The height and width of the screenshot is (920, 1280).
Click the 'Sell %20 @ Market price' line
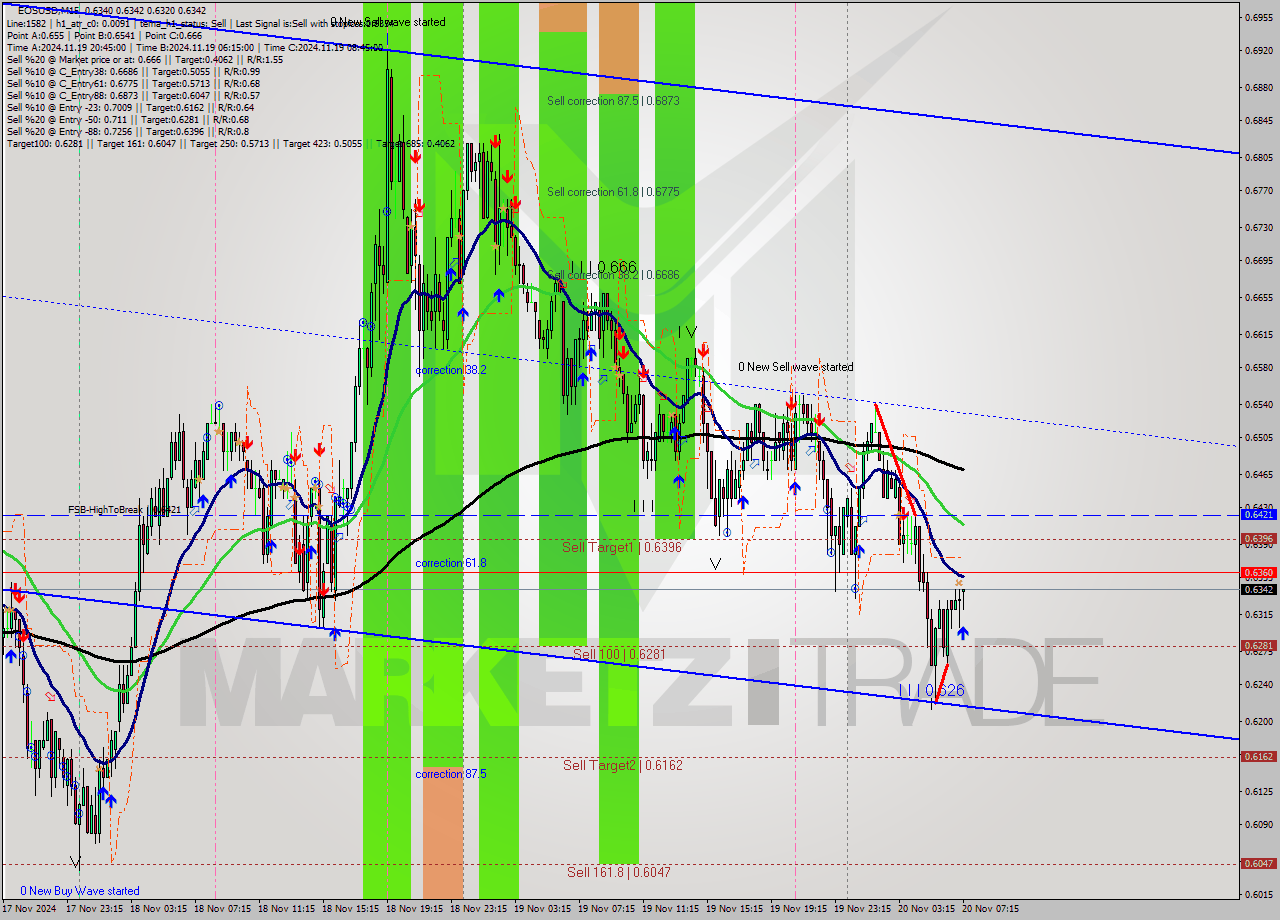pyautogui.click(x=145, y=59)
